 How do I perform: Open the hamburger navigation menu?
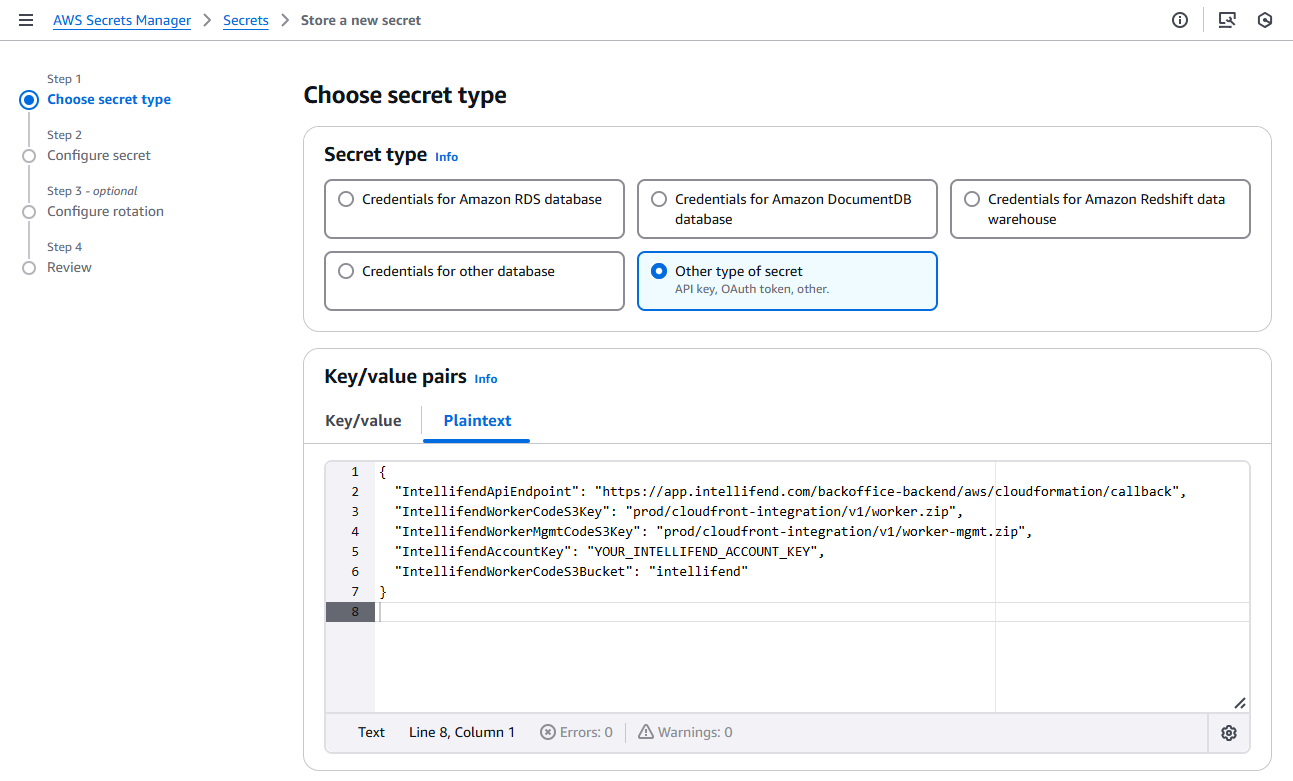tap(26, 20)
